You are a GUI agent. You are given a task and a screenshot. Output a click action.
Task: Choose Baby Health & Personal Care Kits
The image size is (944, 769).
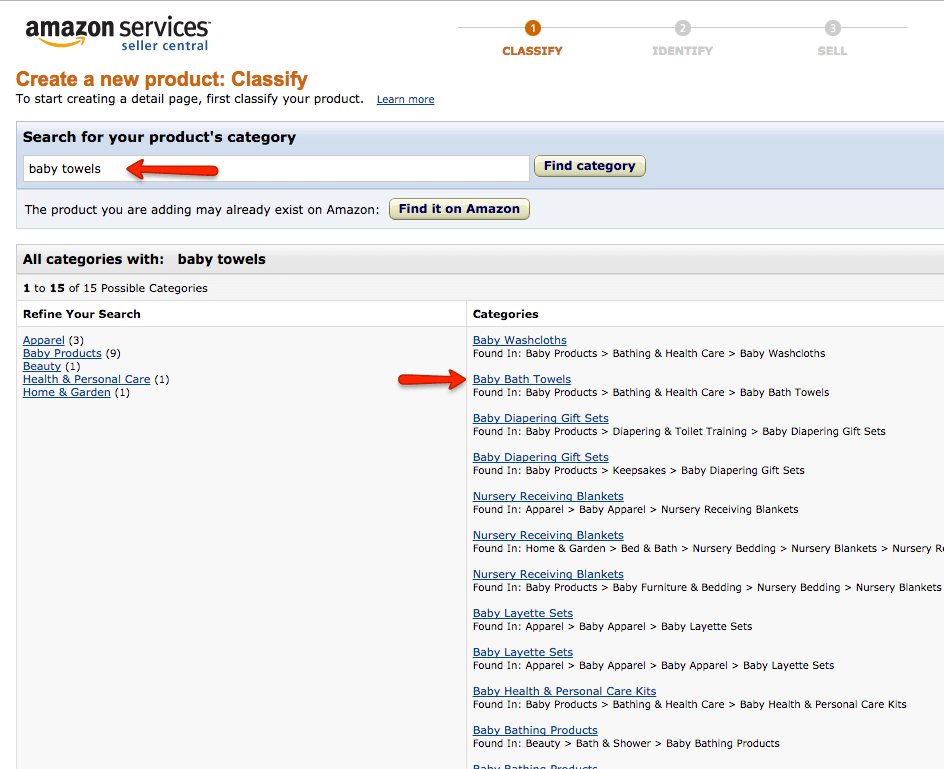565,691
